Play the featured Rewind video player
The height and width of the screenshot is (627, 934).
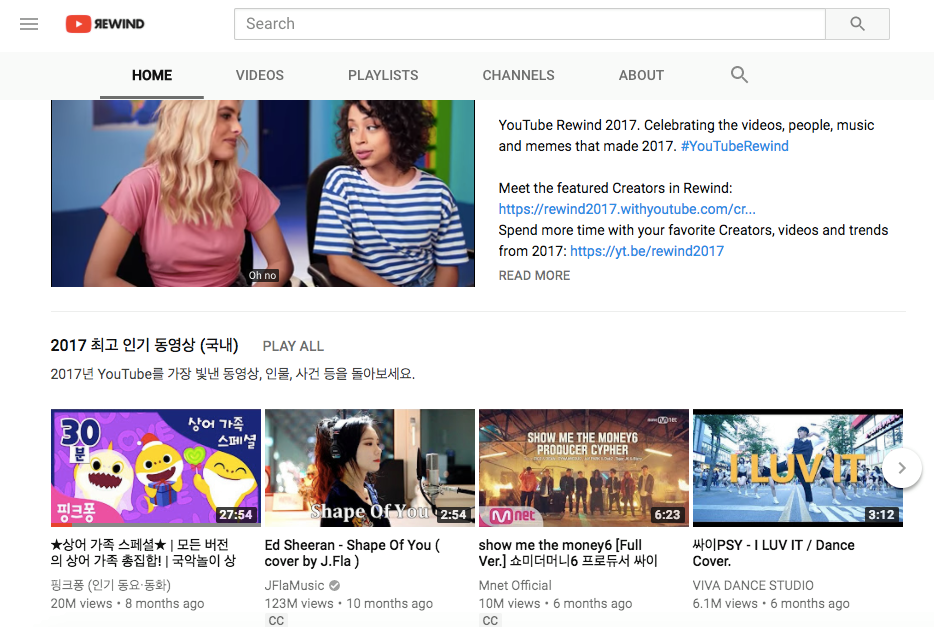click(x=263, y=194)
